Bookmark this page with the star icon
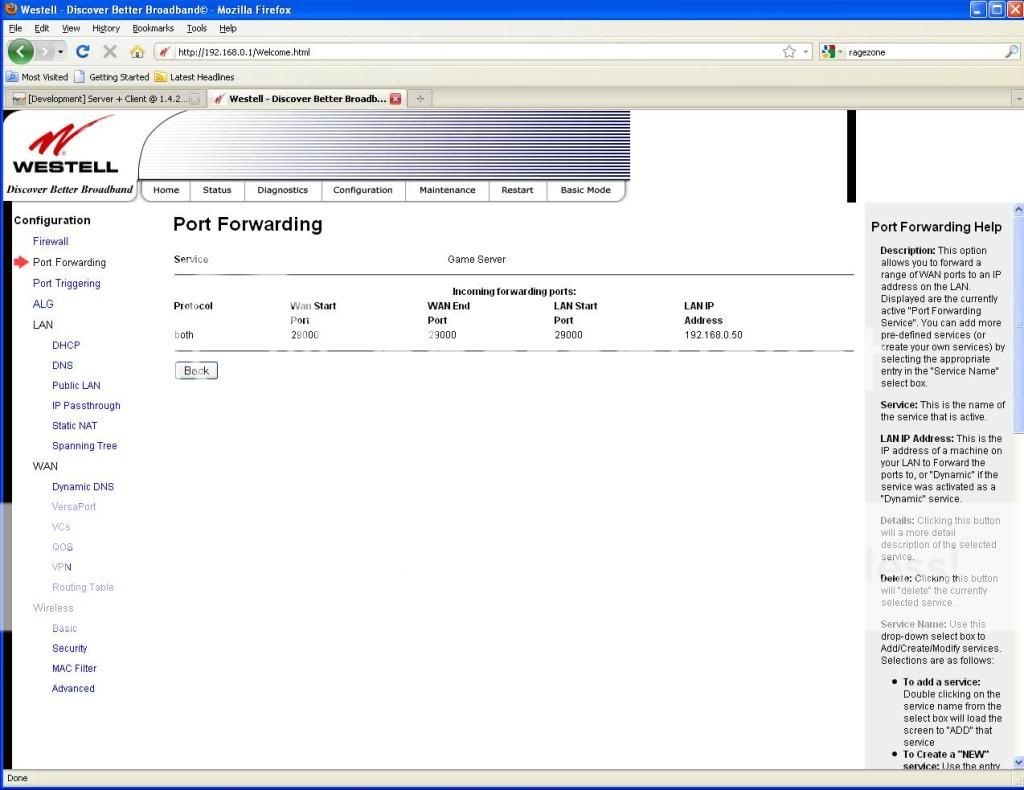 (x=789, y=52)
